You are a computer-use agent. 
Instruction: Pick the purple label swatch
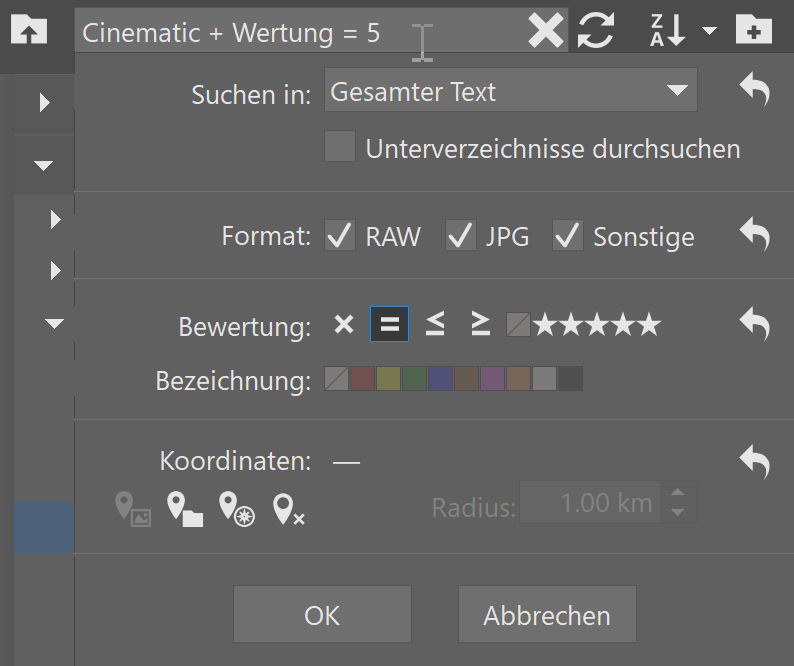492,379
